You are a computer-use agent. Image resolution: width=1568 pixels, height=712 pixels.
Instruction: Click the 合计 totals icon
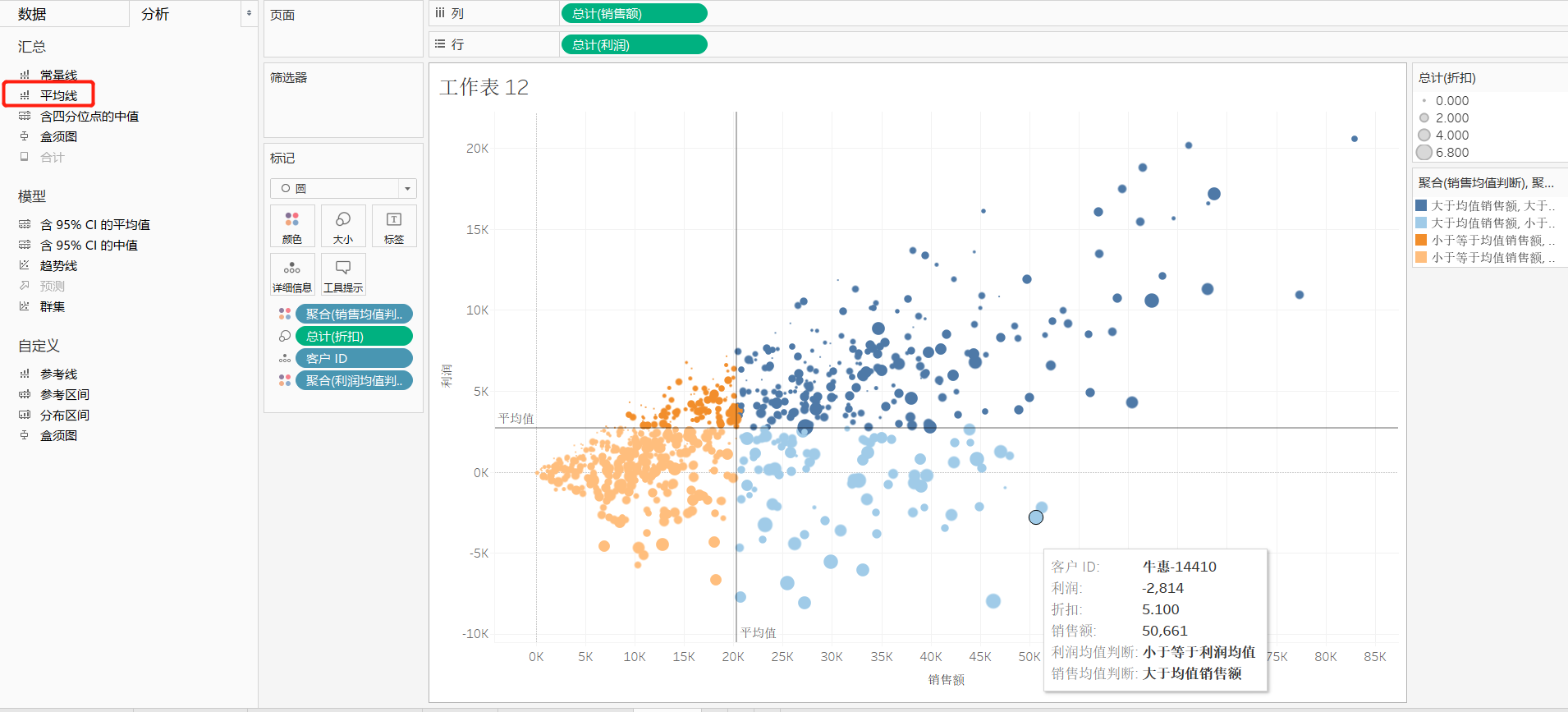tap(25, 157)
